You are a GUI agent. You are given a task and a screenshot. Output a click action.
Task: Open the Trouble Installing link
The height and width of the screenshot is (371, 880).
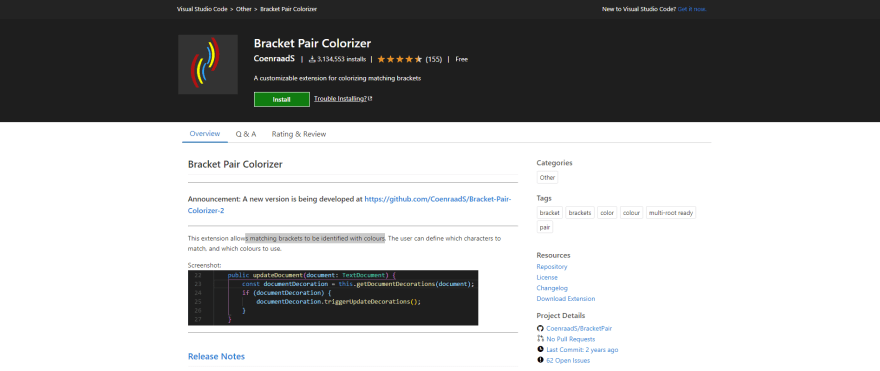click(x=340, y=99)
